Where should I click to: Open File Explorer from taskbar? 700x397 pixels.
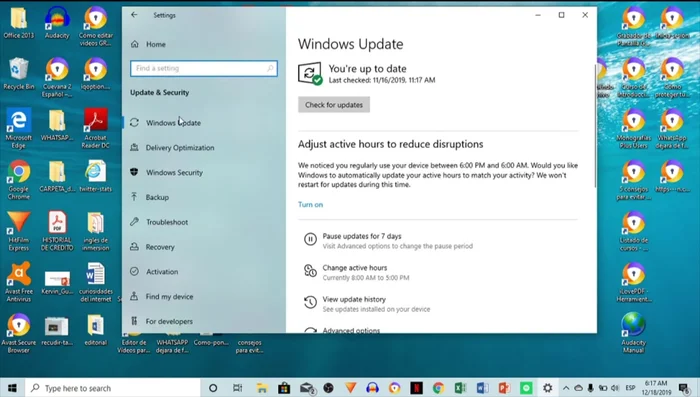[x=262, y=388]
